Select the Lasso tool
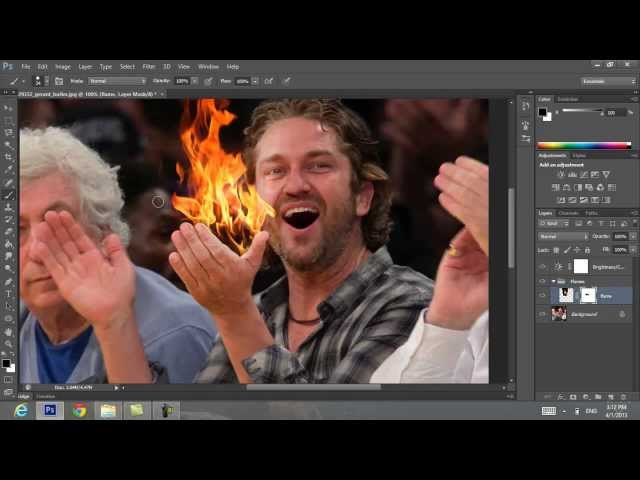The width and height of the screenshot is (640, 480). click(8, 133)
